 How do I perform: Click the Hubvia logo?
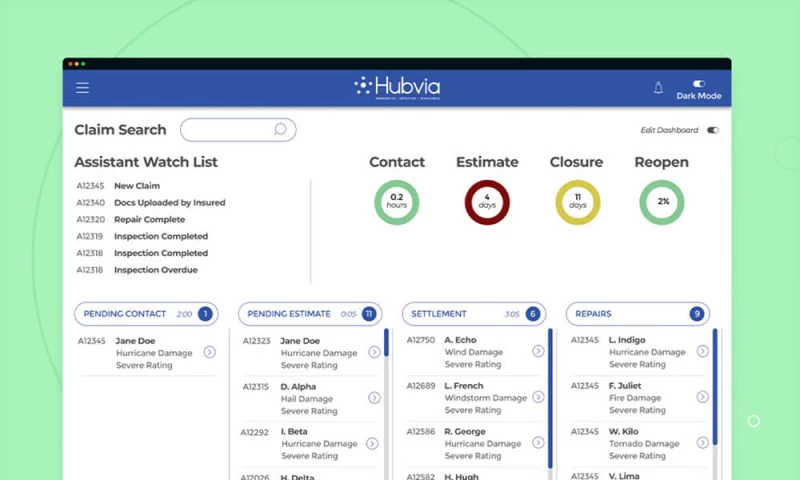(x=397, y=88)
